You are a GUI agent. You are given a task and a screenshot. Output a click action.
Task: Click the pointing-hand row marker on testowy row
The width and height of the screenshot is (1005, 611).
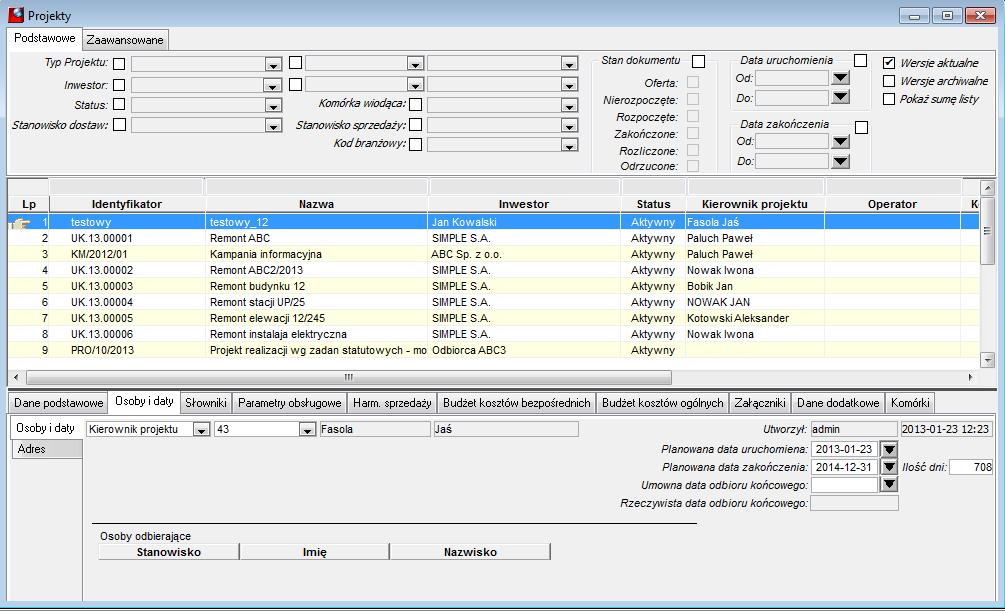point(21,222)
